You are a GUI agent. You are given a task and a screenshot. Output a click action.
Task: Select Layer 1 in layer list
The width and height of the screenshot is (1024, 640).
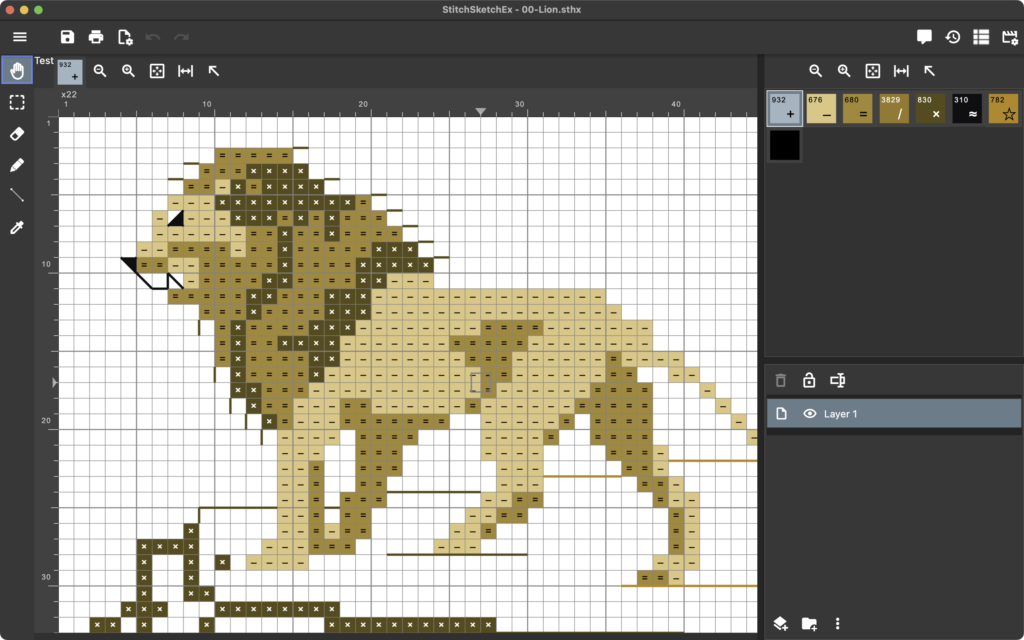(x=900, y=414)
